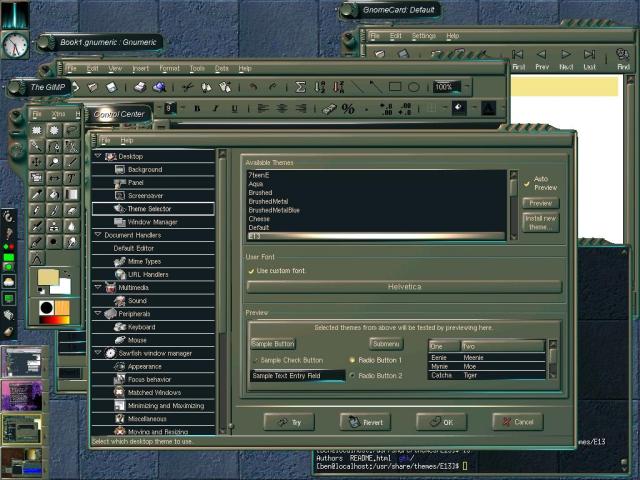
Task: Click the Sum icon in Gnumeric toolbar
Action: [x=300, y=87]
